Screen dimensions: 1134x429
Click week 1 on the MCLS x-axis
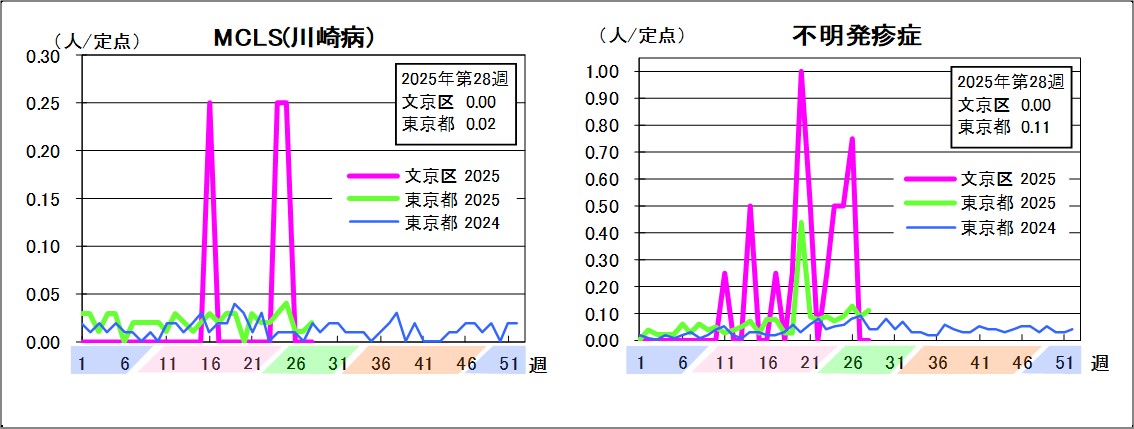pos(82,363)
